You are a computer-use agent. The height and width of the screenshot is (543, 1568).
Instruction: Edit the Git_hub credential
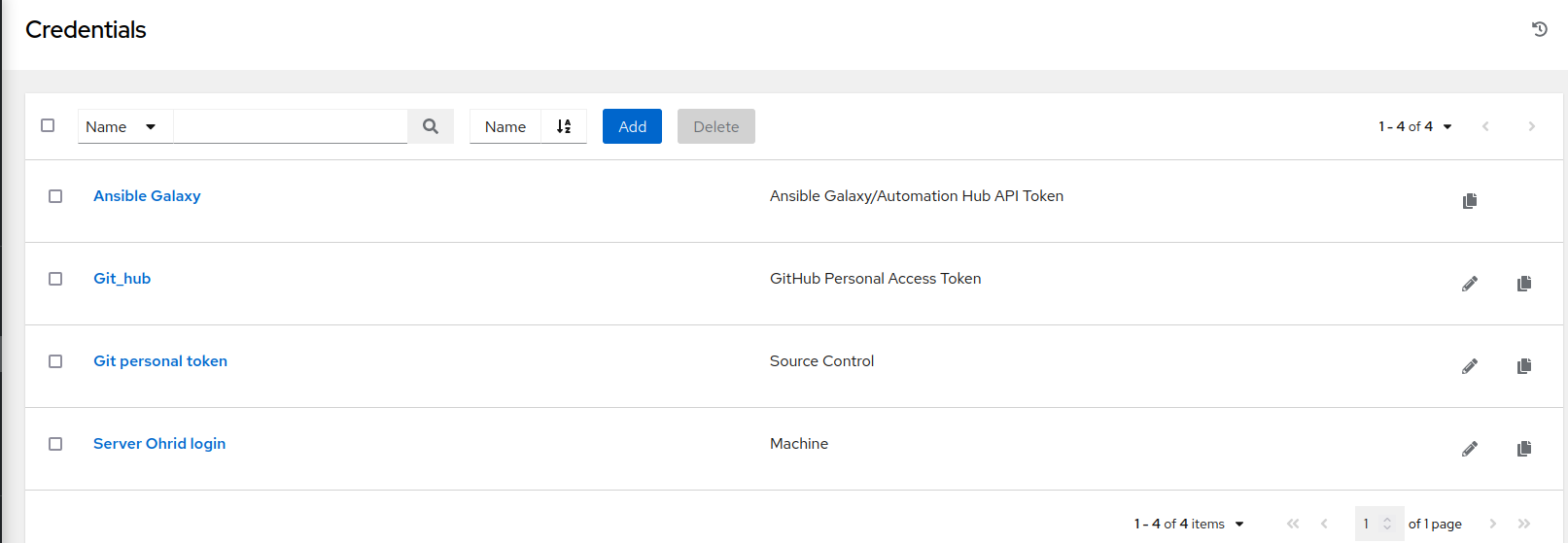(x=1470, y=284)
